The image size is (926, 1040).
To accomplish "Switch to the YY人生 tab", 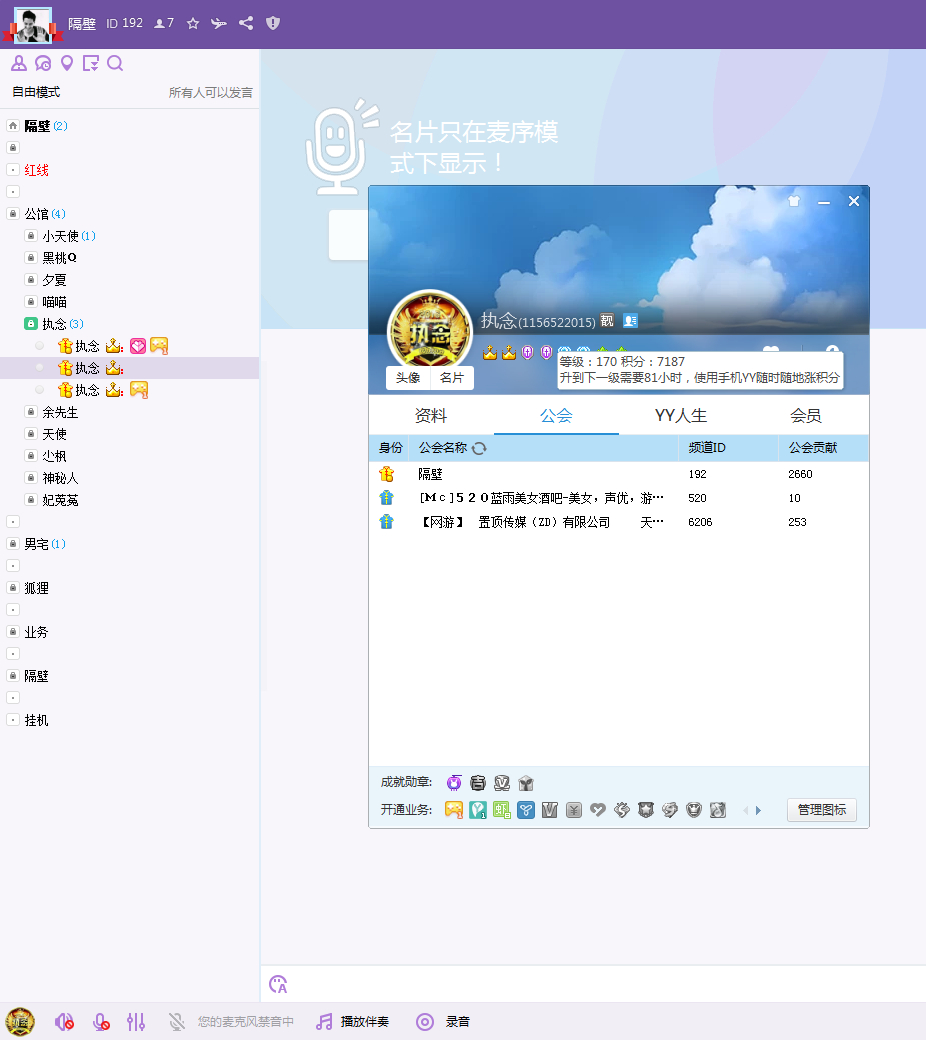I will click(681, 416).
